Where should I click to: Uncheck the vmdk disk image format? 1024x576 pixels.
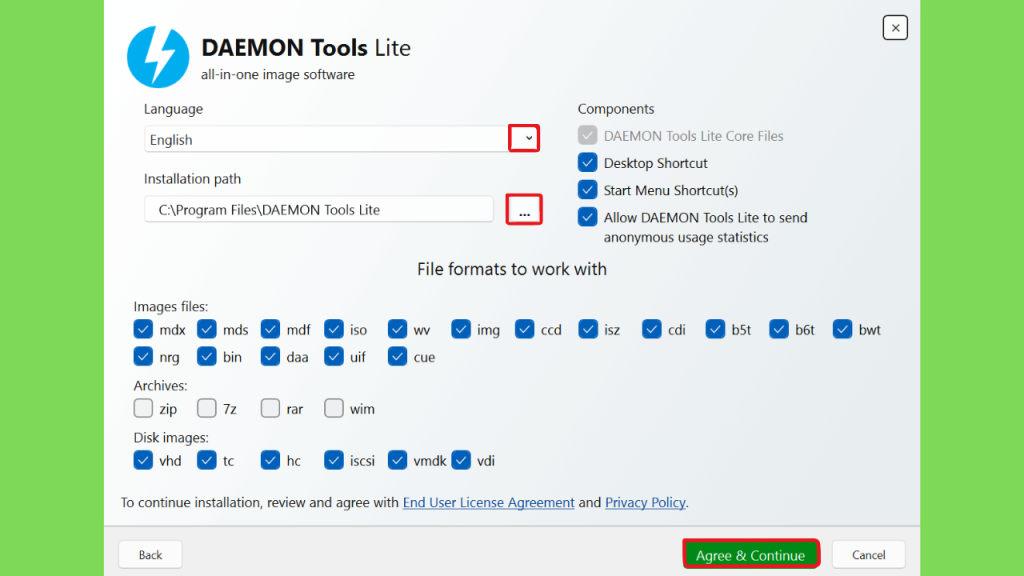pos(398,460)
